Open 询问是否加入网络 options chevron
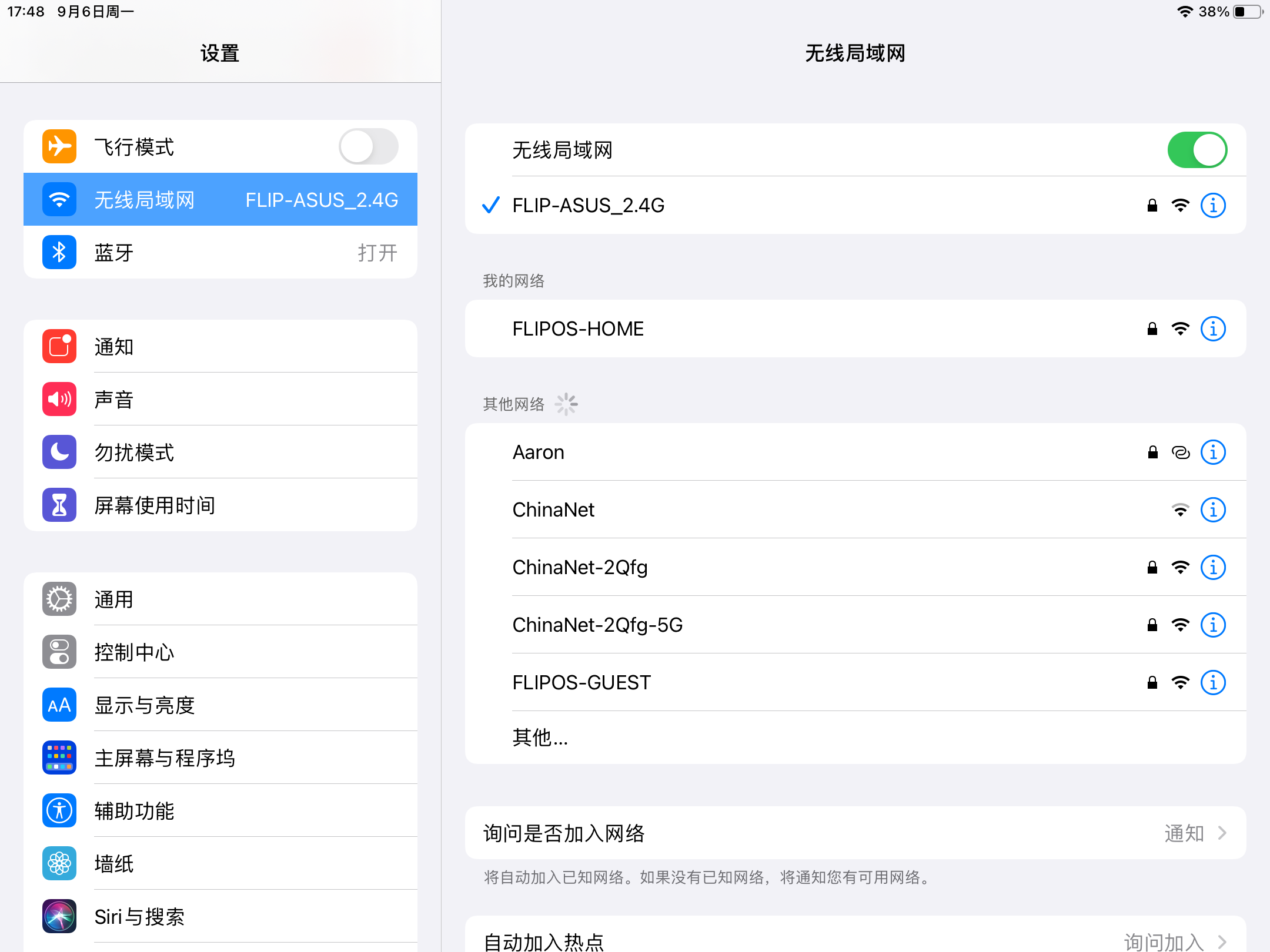The height and width of the screenshot is (952, 1270). 1222,833
